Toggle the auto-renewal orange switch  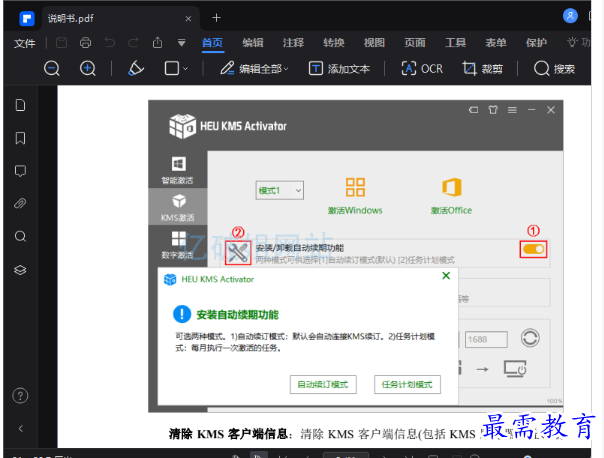pos(534,249)
